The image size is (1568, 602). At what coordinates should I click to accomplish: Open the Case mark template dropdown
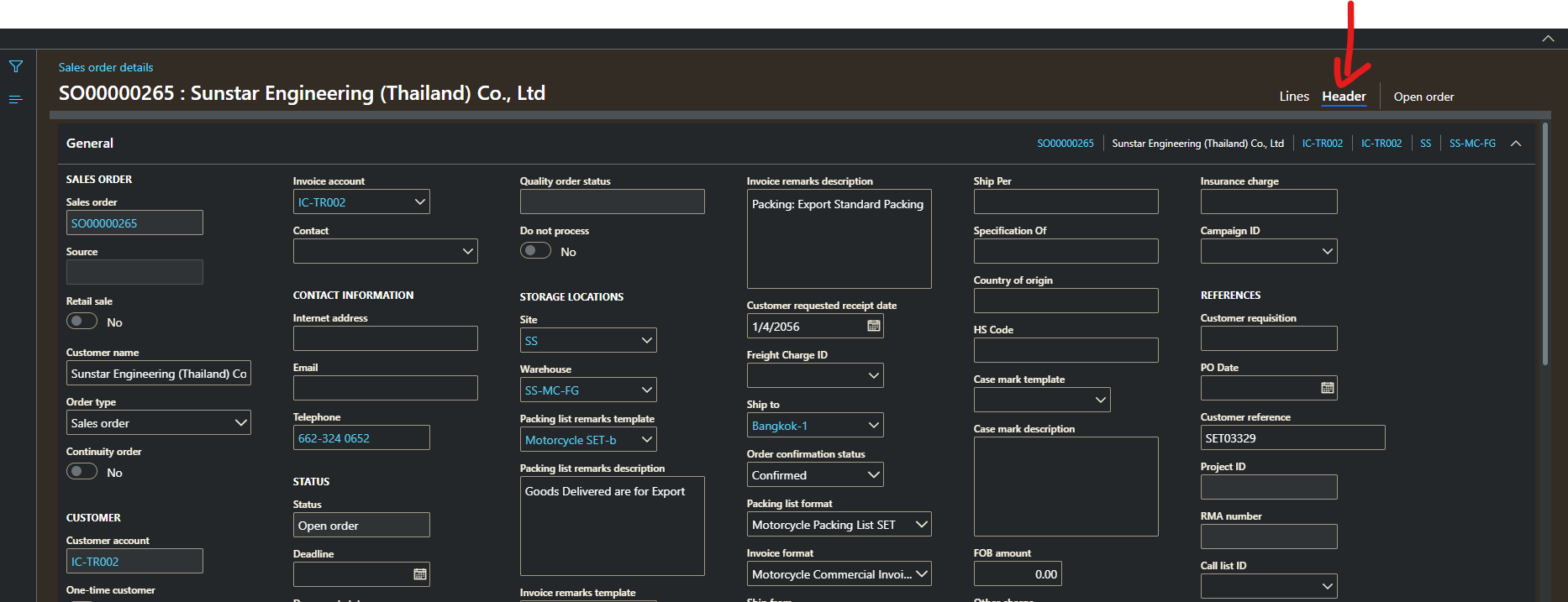coord(1101,400)
